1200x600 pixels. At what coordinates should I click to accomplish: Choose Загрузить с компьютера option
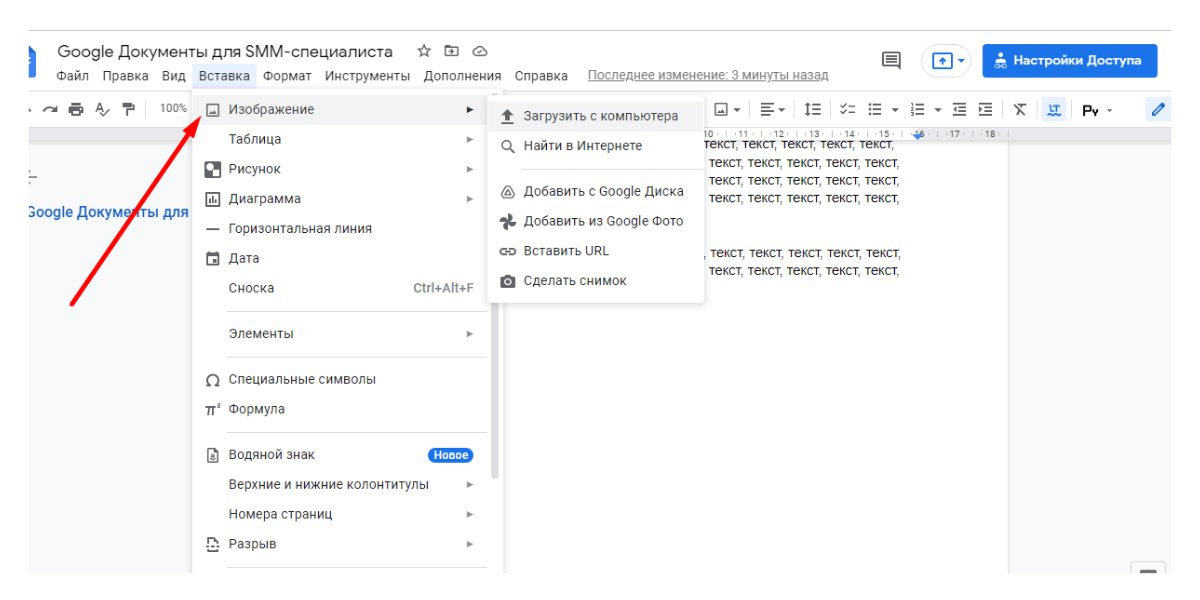point(600,116)
